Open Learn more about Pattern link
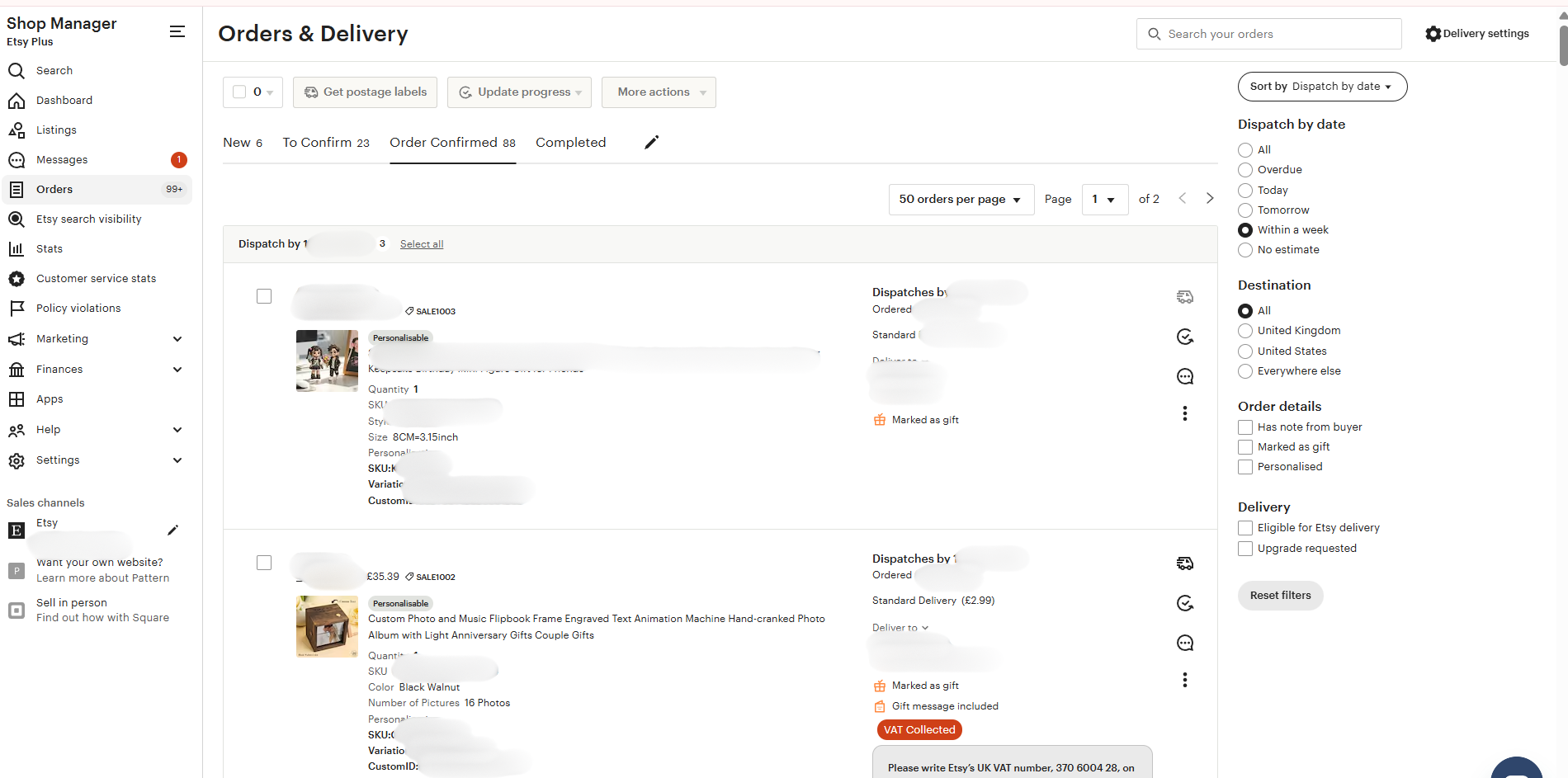The image size is (1568, 778). click(x=103, y=578)
